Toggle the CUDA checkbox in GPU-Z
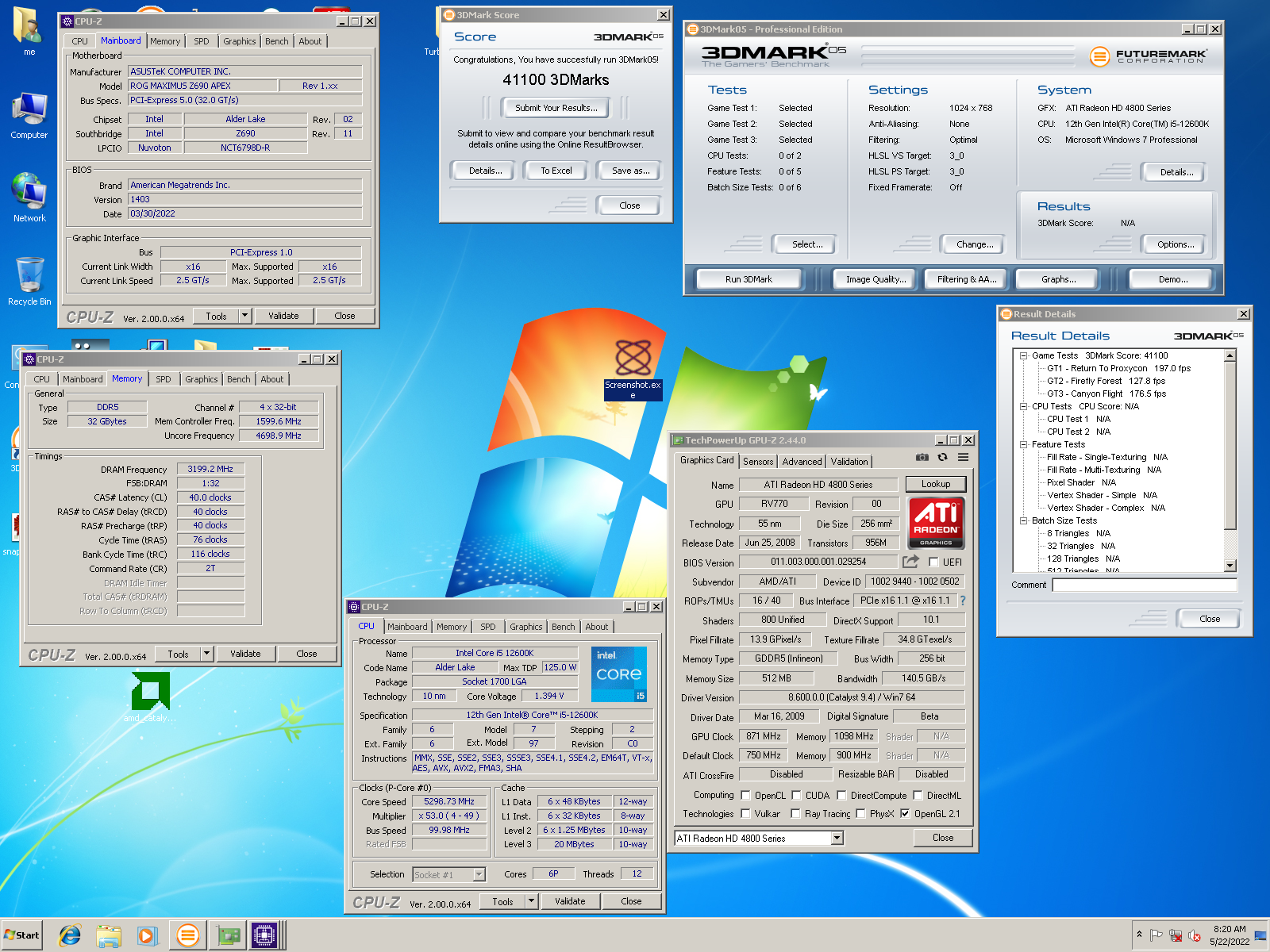 (x=796, y=795)
